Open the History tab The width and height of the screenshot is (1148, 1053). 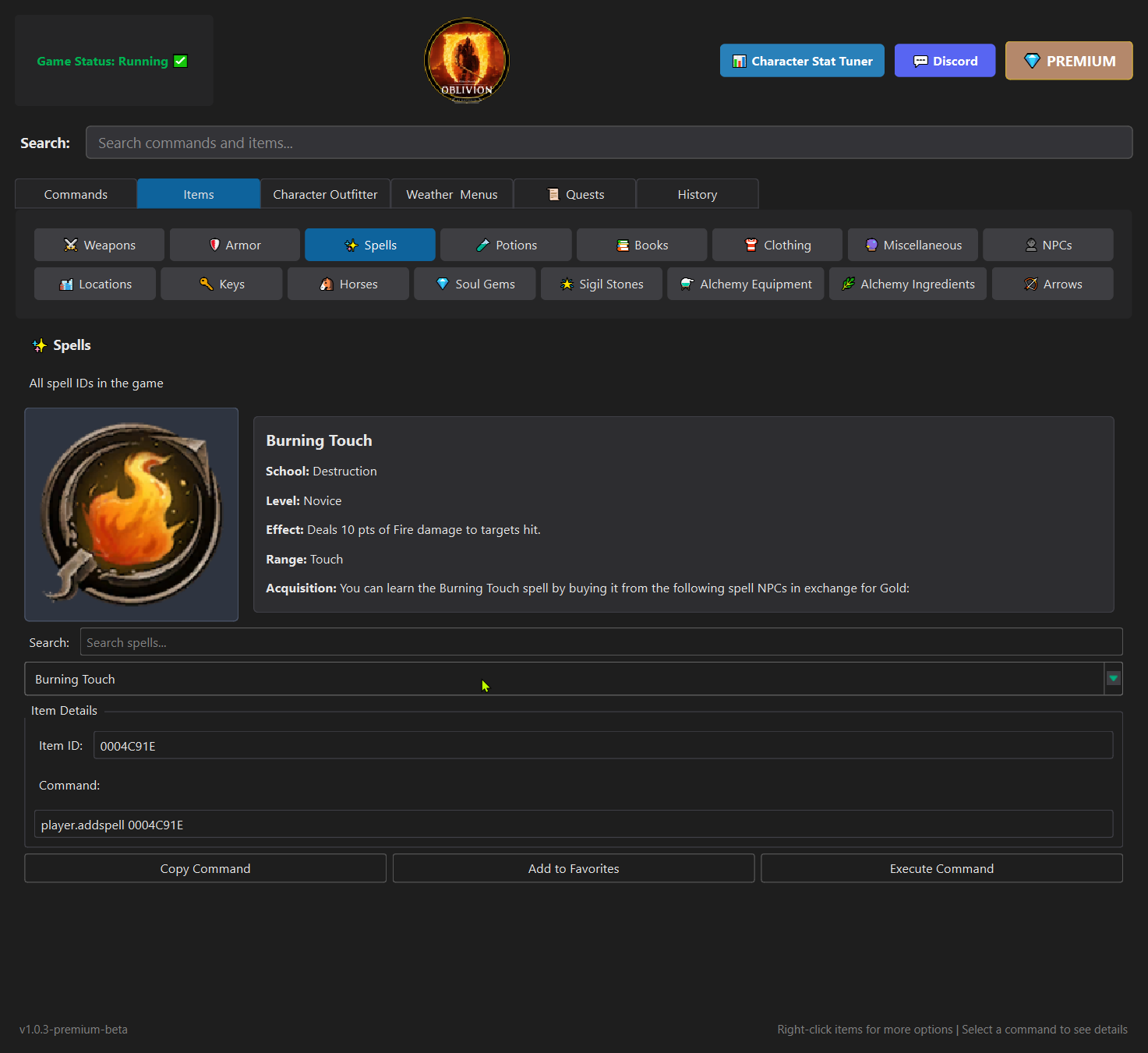point(698,194)
